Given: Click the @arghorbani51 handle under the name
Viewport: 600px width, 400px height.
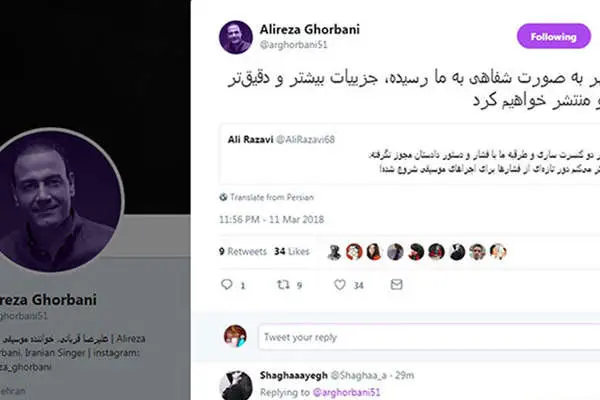Looking at the screenshot, I should (293, 45).
